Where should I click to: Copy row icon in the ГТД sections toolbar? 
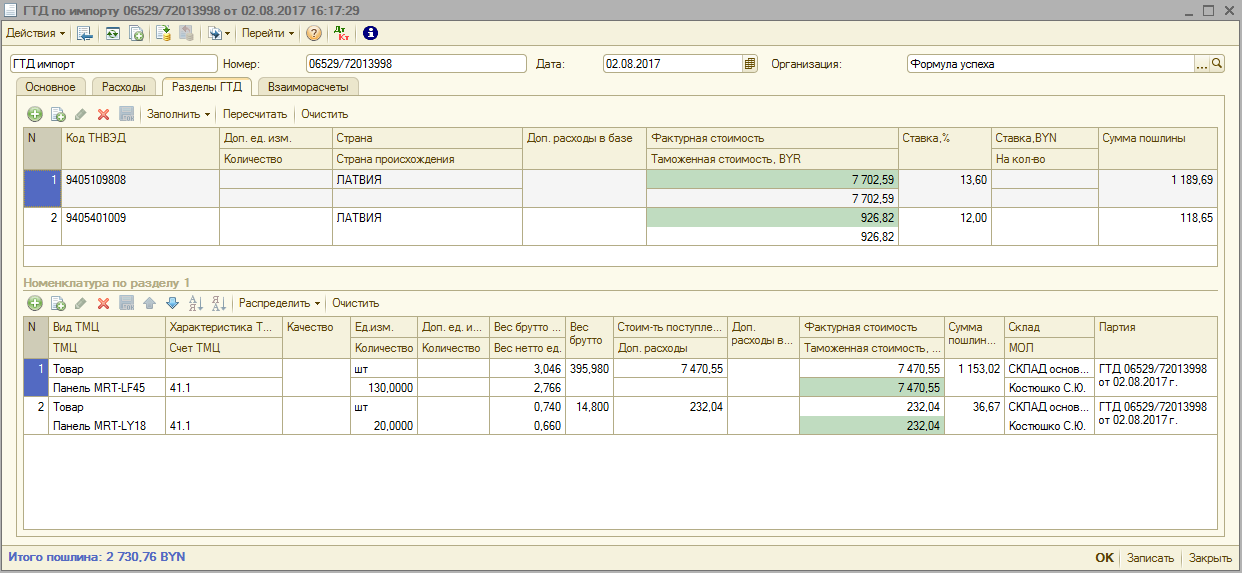pyautogui.click(x=58, y=114)
